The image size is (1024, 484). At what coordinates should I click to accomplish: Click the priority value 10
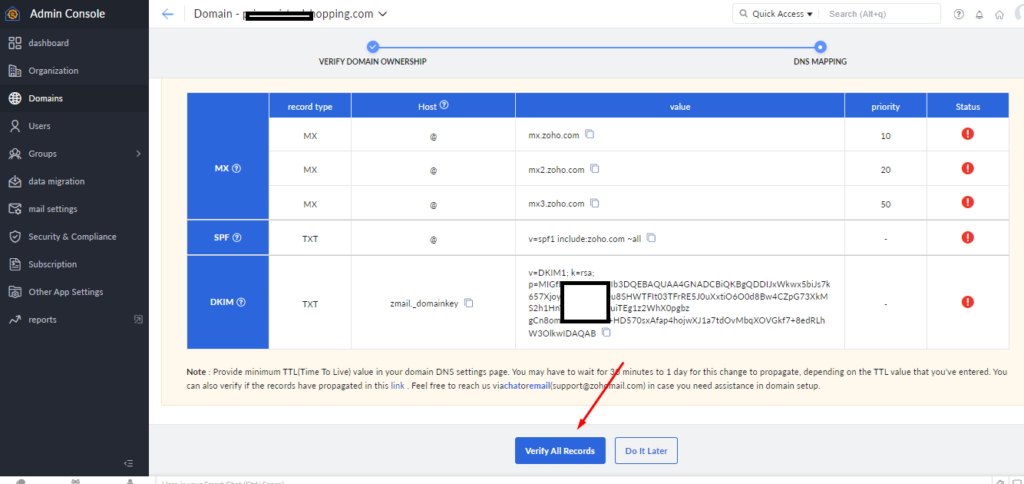point(886,136)
